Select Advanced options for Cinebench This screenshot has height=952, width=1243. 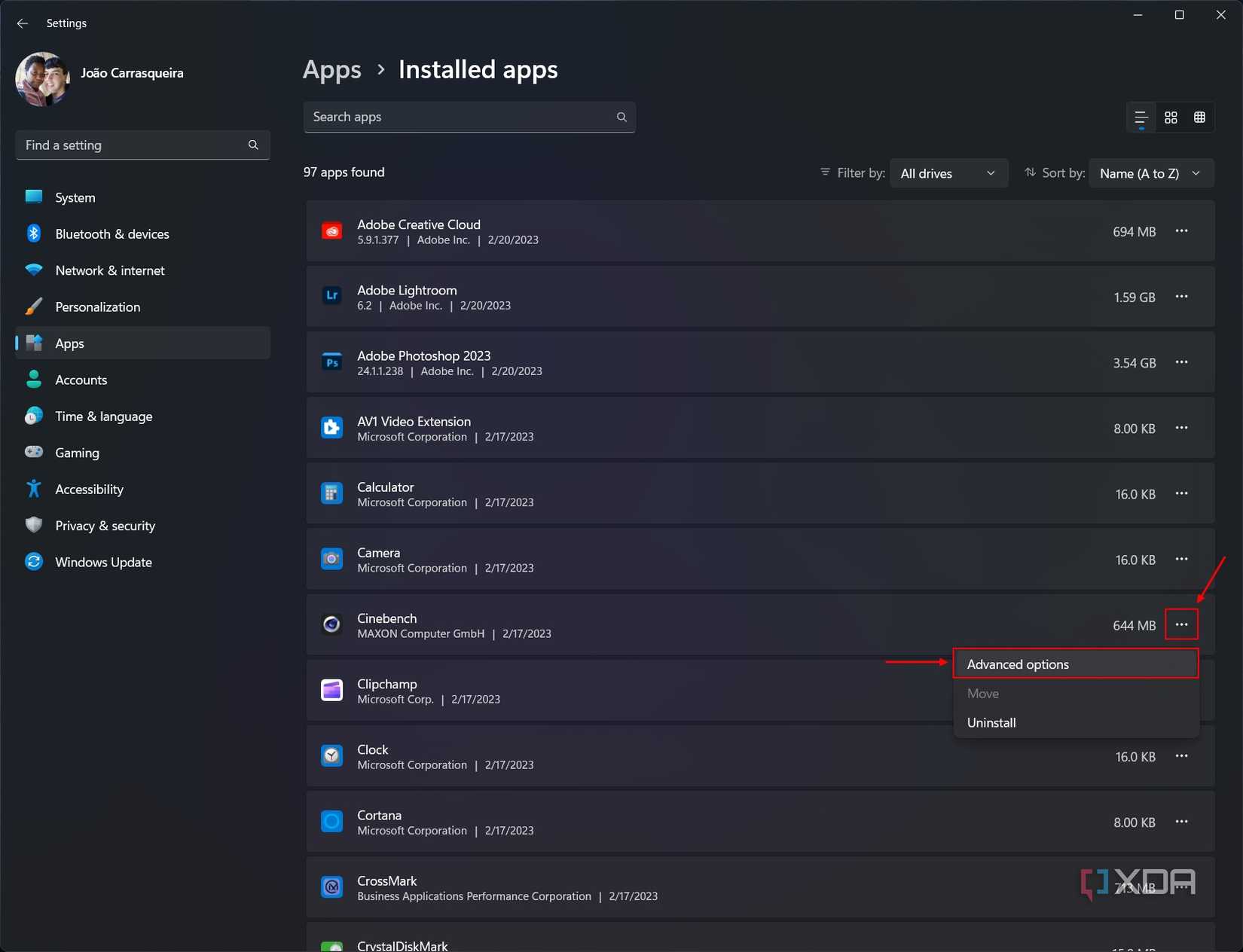pos(1018,664)
